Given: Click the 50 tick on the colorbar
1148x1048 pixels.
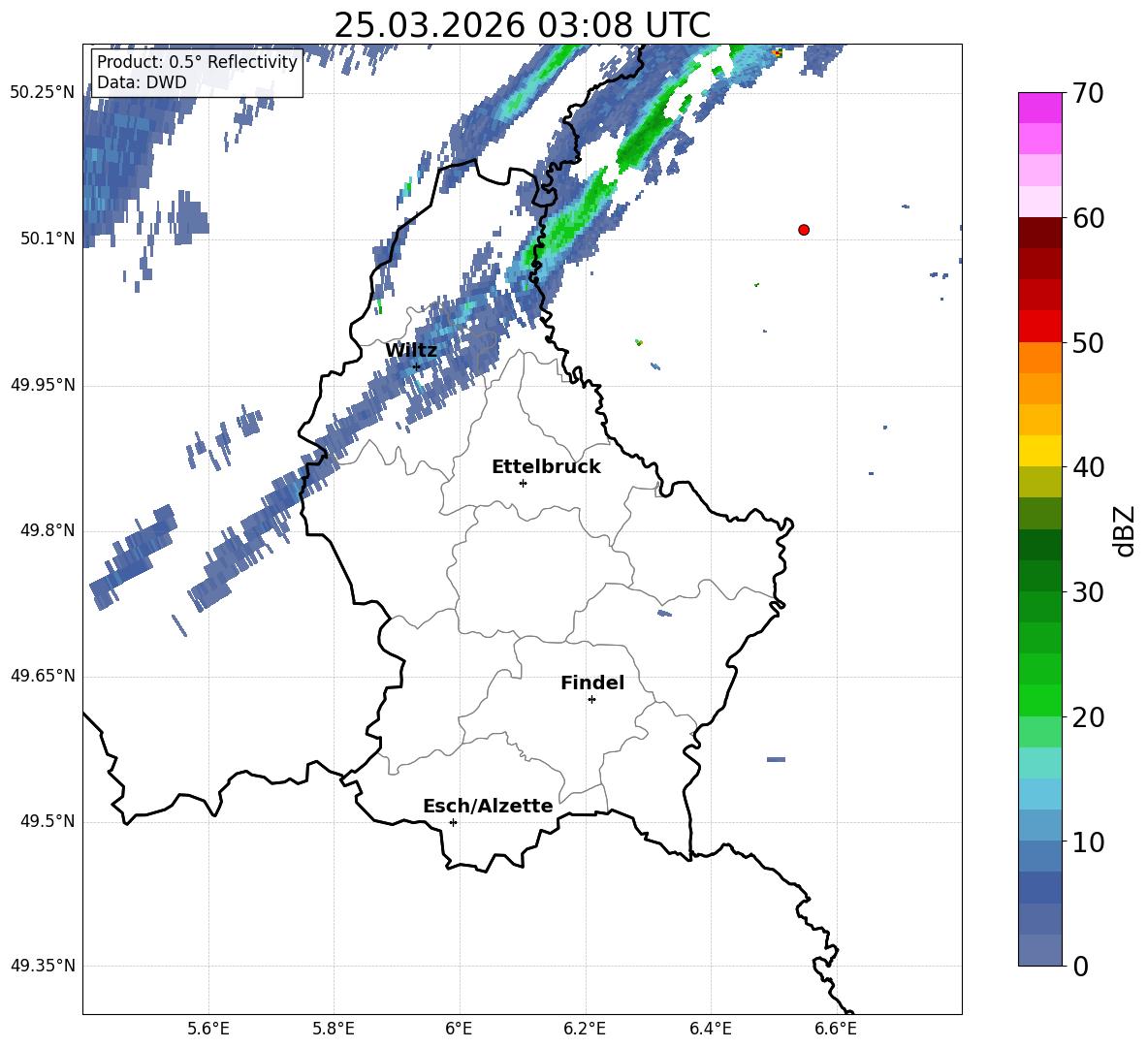Looking at the screenshot, I should point(1088,343).
